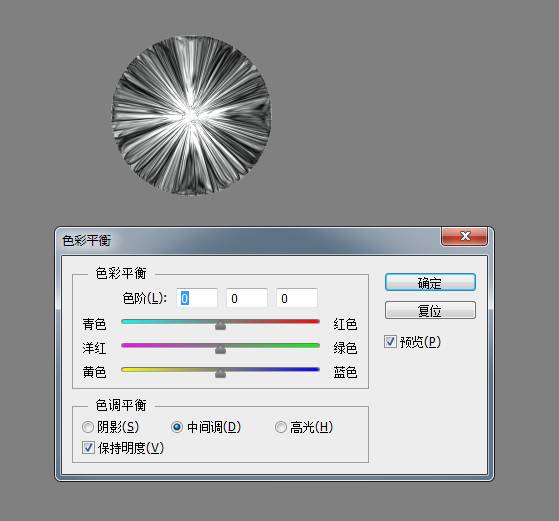Select the 中间调(D) midtones radio button
Image resolution: width=559 pixels, height=521 pixels.
pyautogui.click(x=177, y=426)
